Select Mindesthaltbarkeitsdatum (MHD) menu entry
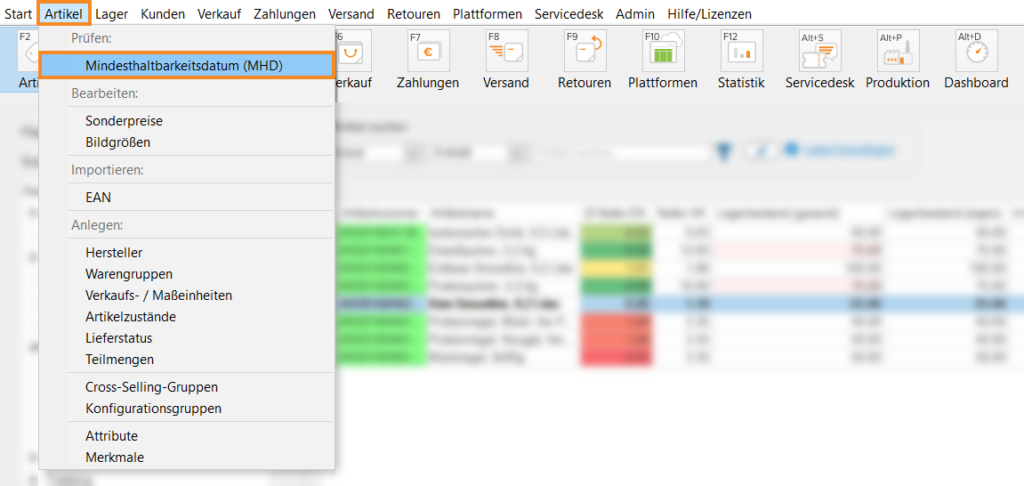1024x486 pixels. 184,65
